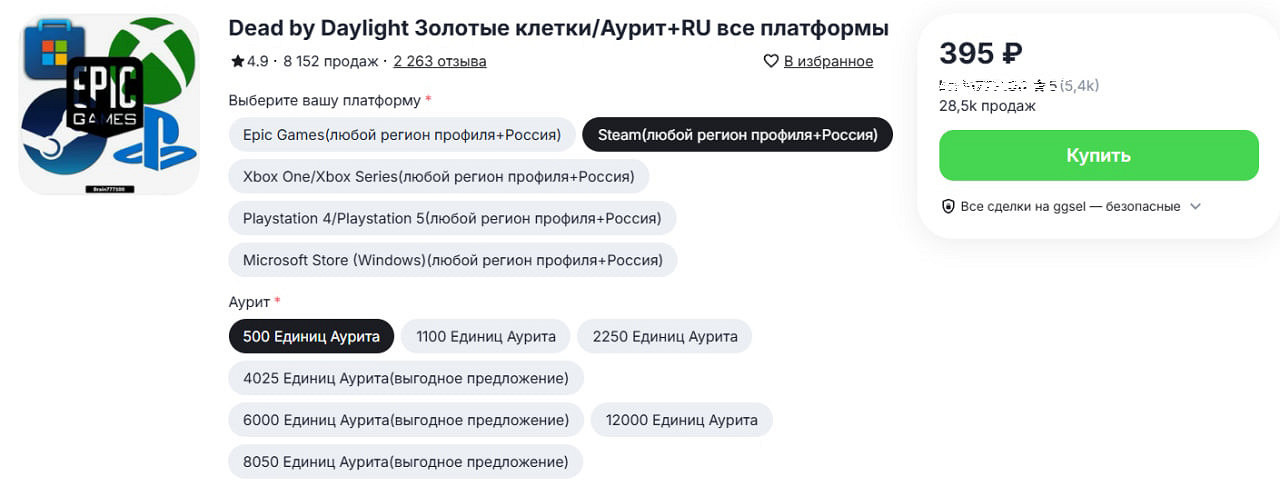
Task: Pick 8050 Единиц Аурита option
Action: (405, 462)
